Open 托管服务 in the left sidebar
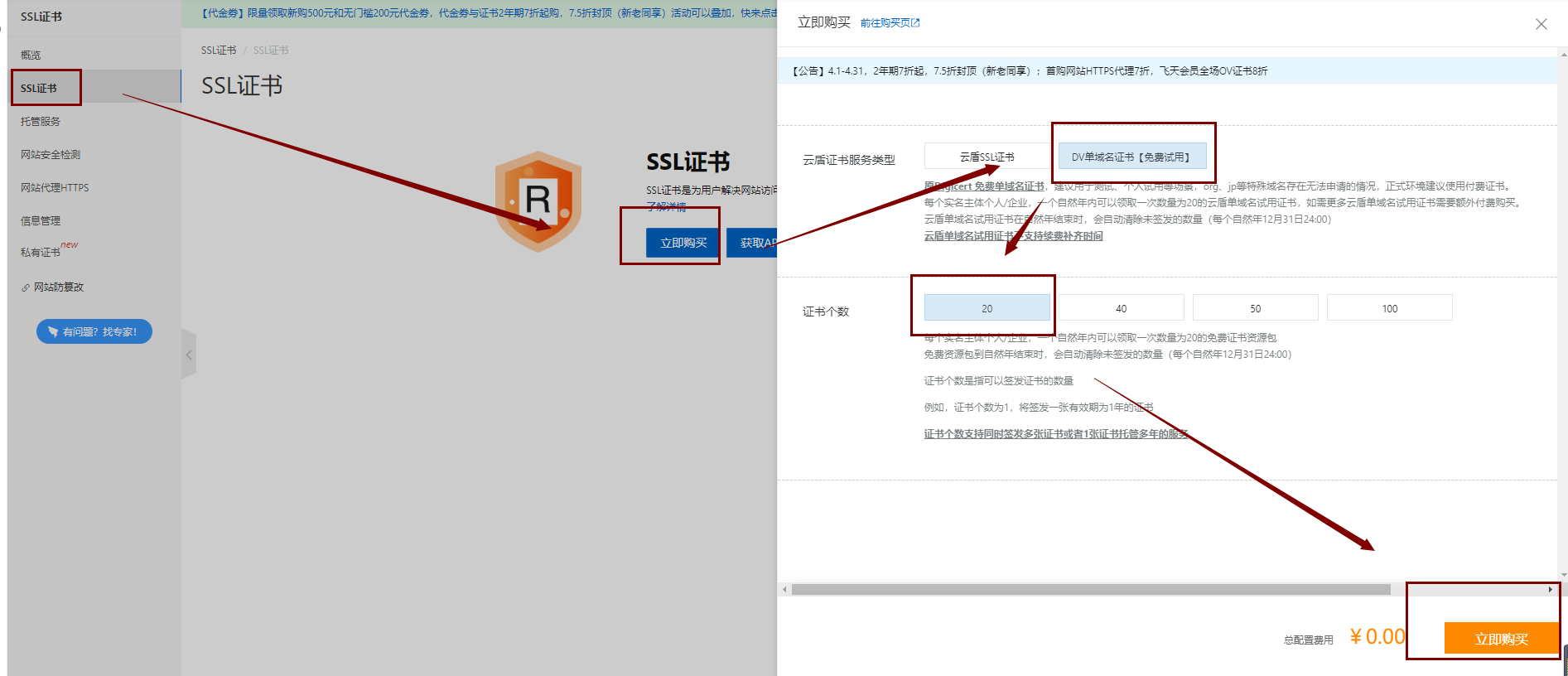Viewport: 1568px width, 676px height. click(x=41, y=121)
